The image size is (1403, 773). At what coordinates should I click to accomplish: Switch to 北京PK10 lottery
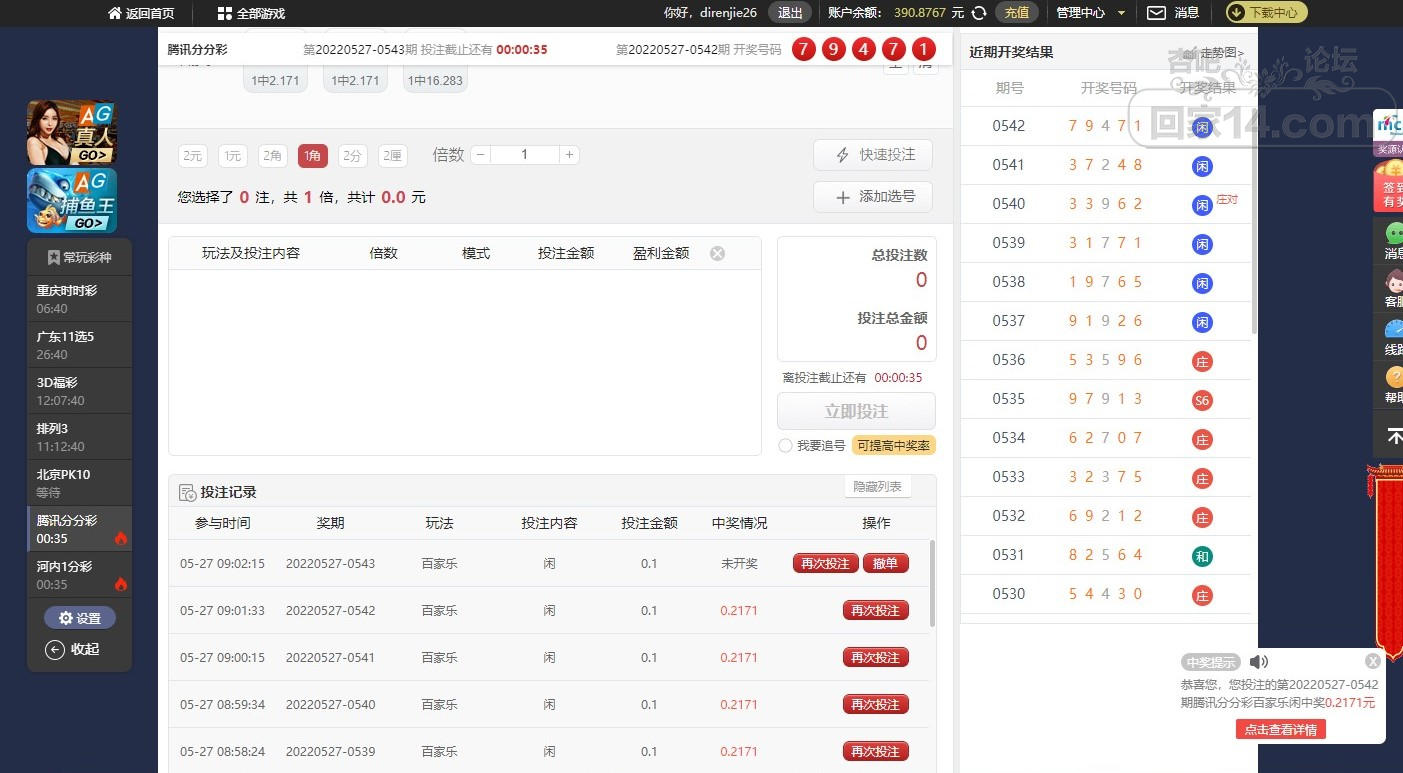pos(80,482)
